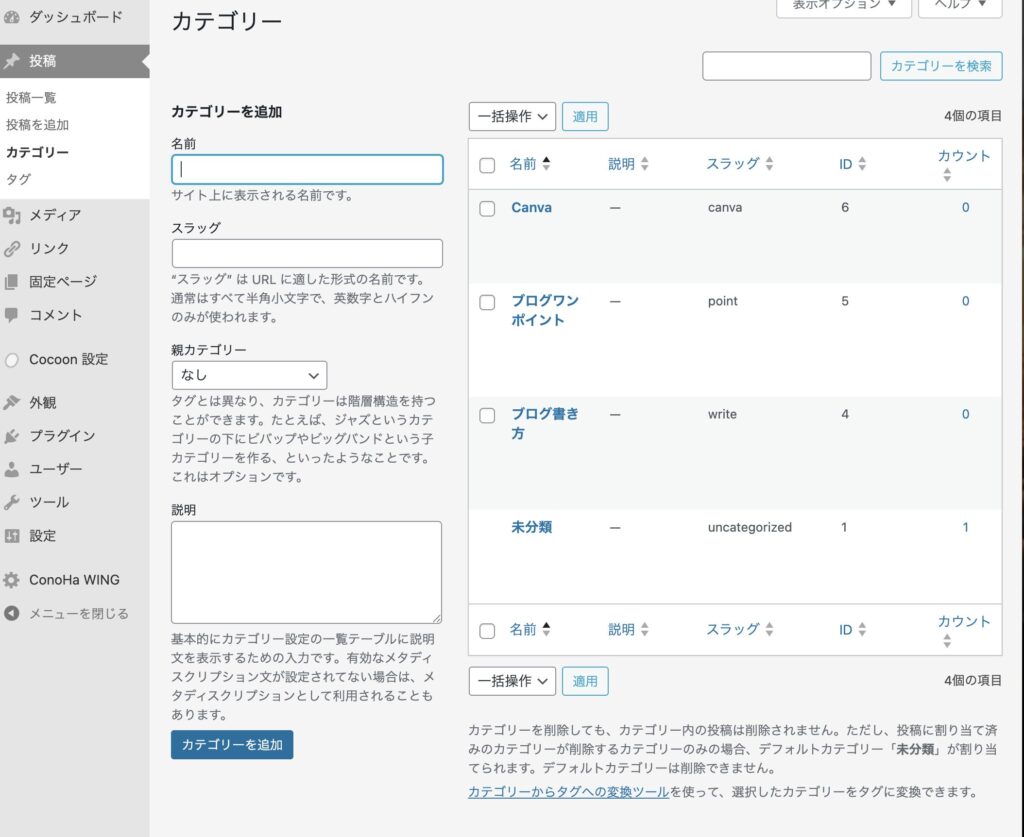Click the Dashboard gauge icon in sidebar

(12, 17)
